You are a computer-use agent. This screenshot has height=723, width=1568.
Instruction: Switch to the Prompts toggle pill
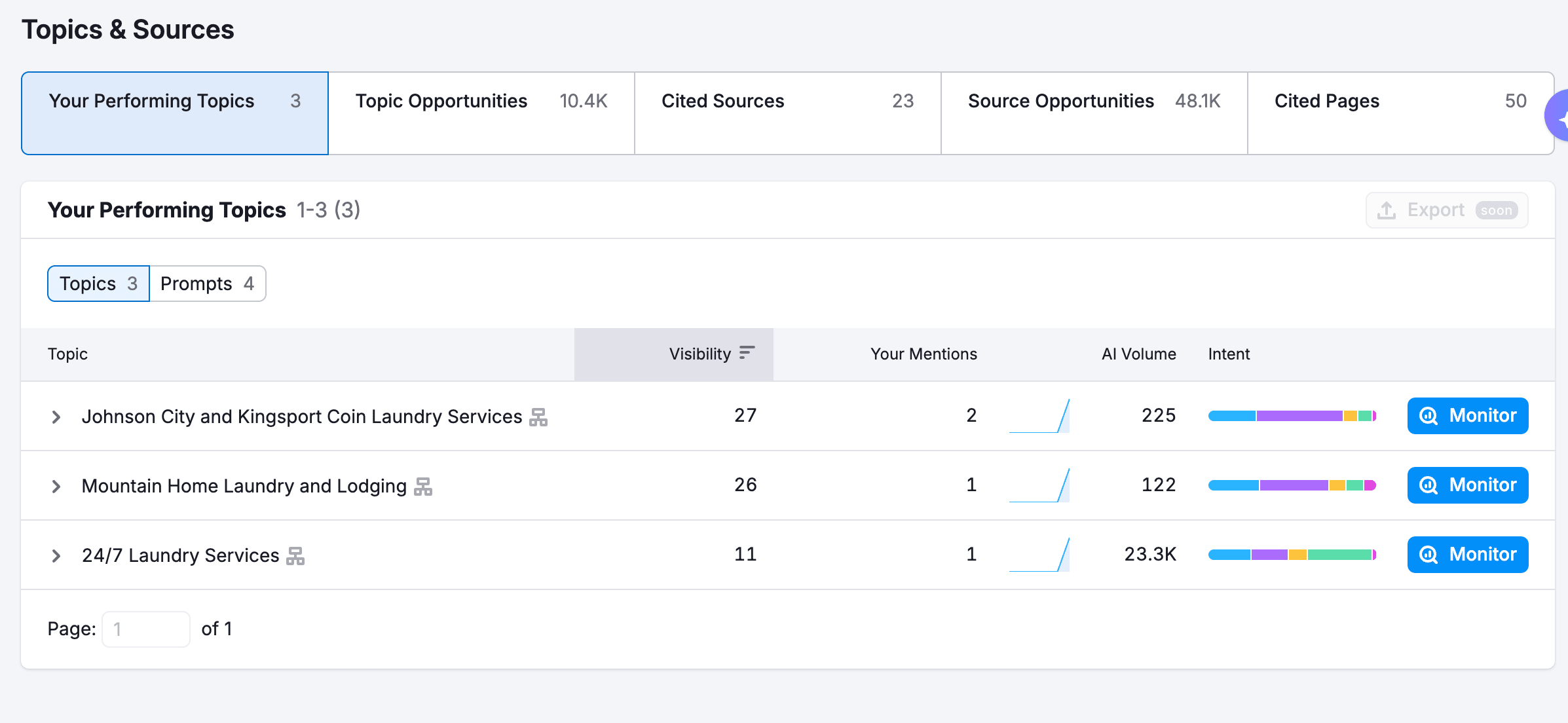207,284
